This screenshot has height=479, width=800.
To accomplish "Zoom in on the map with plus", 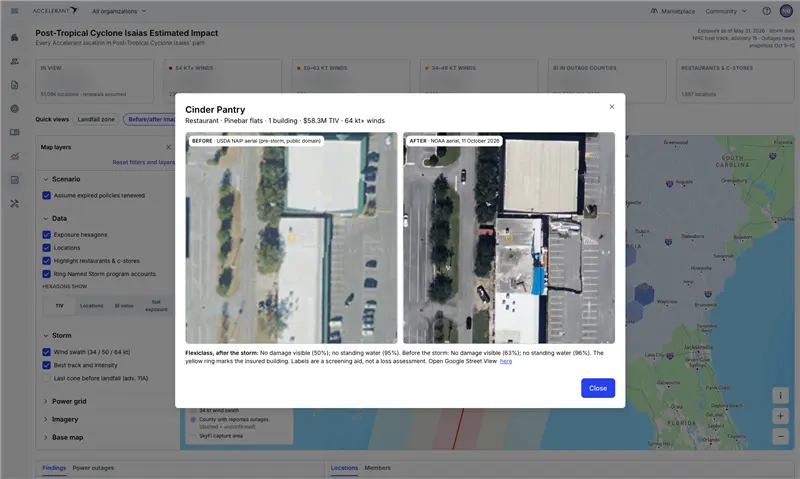I will 780,416.
